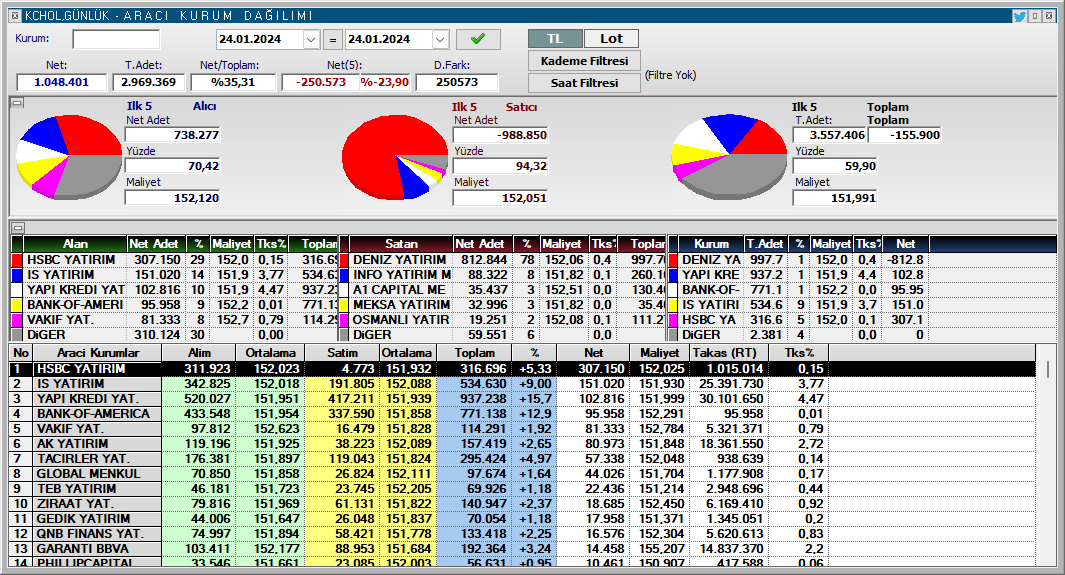Click magenta swatch beside VAKIF YAT. buyer
Image resolution: width=1065 pixels, height=575 pixels.
(17, 320)
